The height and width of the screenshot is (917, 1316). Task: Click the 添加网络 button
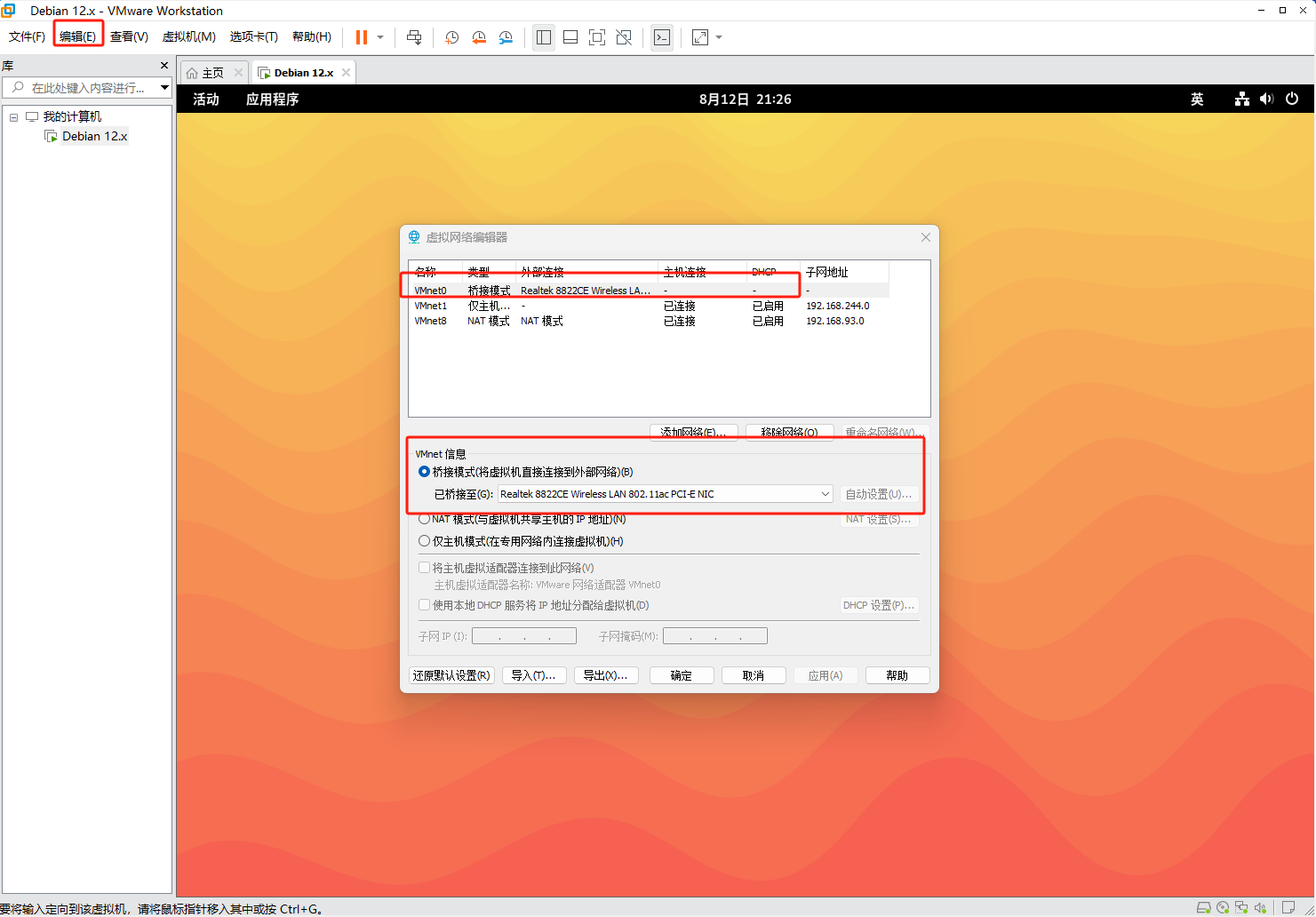coord(693,432)
